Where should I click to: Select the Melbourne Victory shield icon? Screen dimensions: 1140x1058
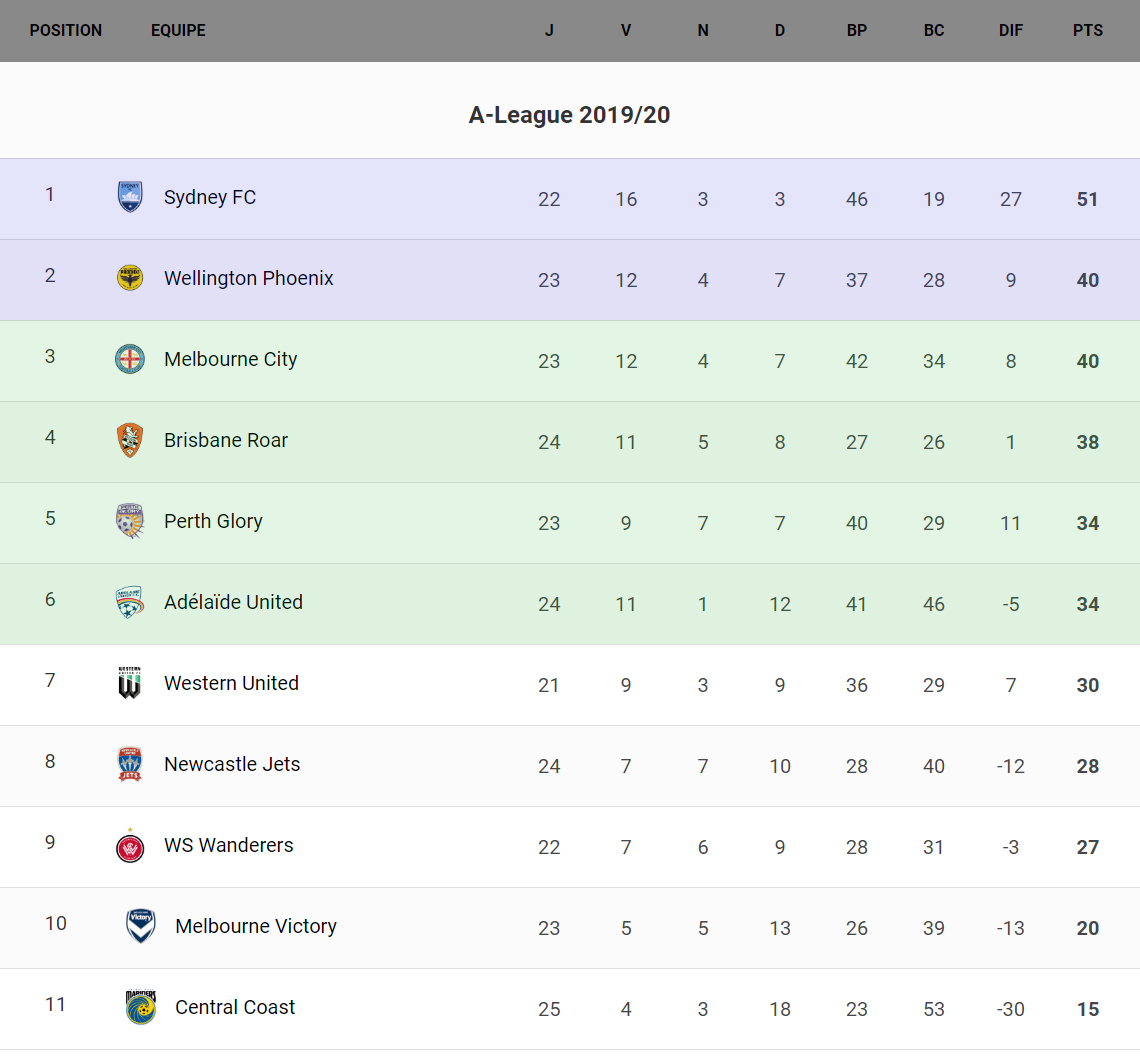141,926
